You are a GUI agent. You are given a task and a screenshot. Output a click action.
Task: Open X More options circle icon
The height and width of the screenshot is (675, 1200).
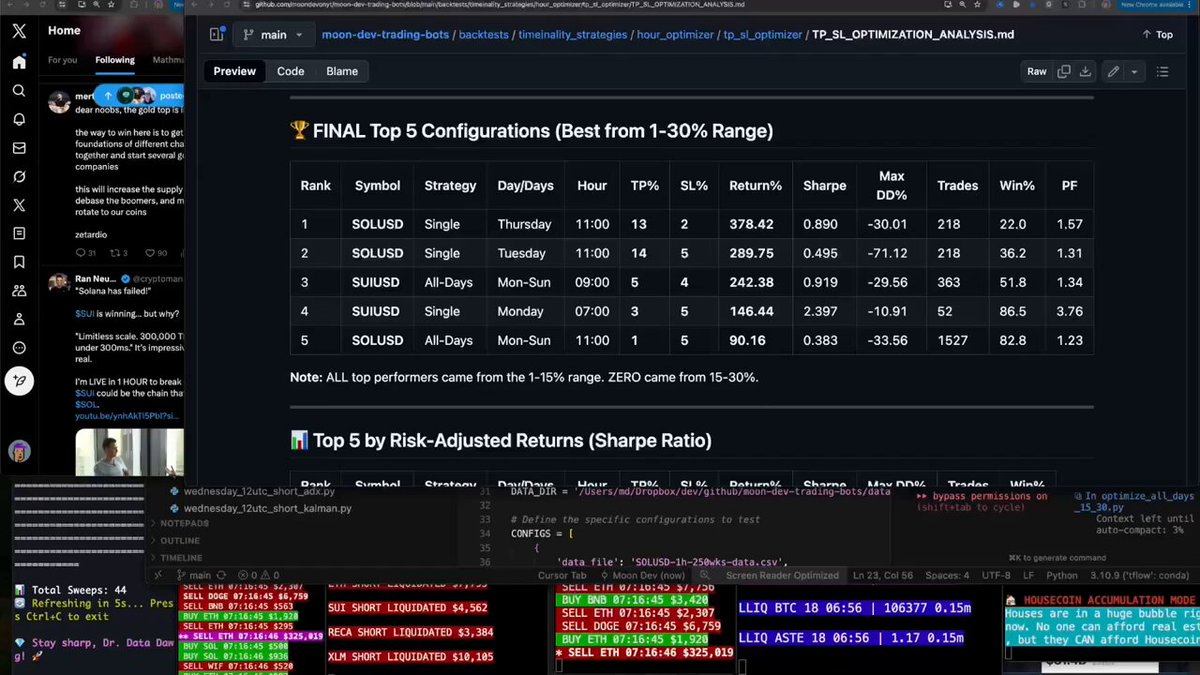(x=19, y=348)
